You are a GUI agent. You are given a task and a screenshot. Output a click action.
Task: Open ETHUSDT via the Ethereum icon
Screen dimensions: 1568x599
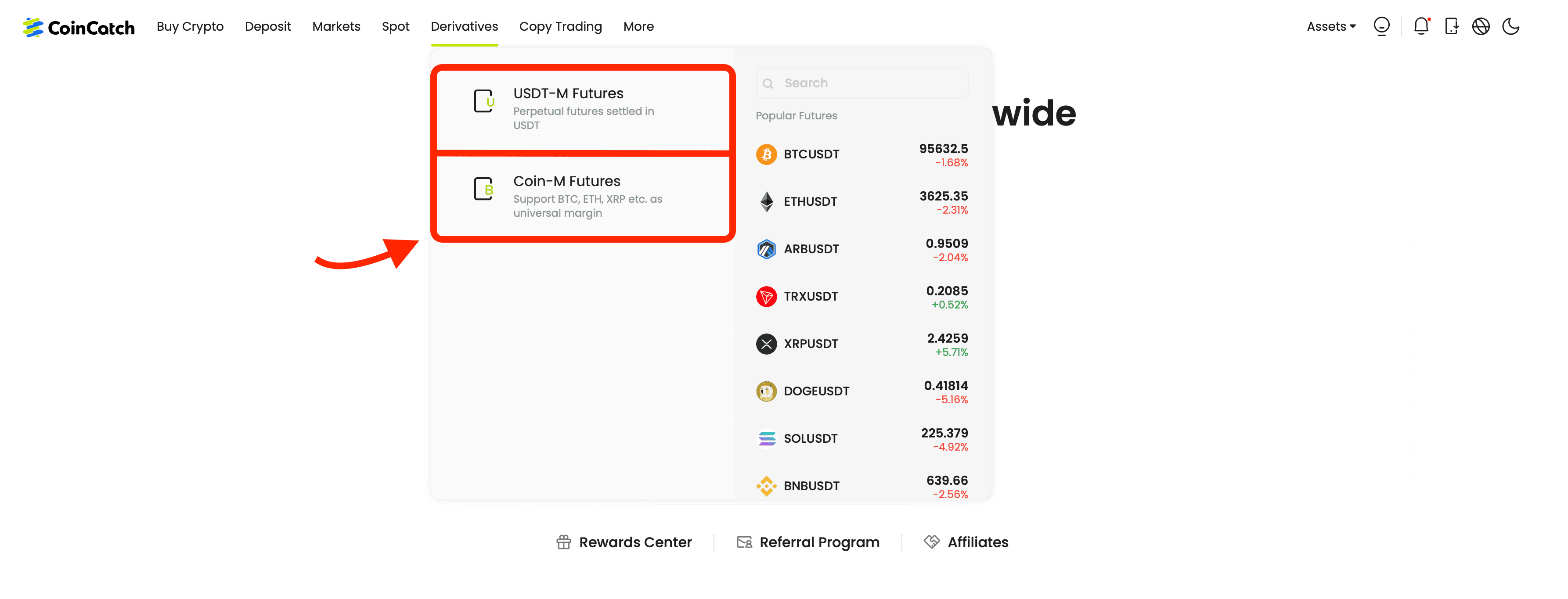click(x=766, y=202)
